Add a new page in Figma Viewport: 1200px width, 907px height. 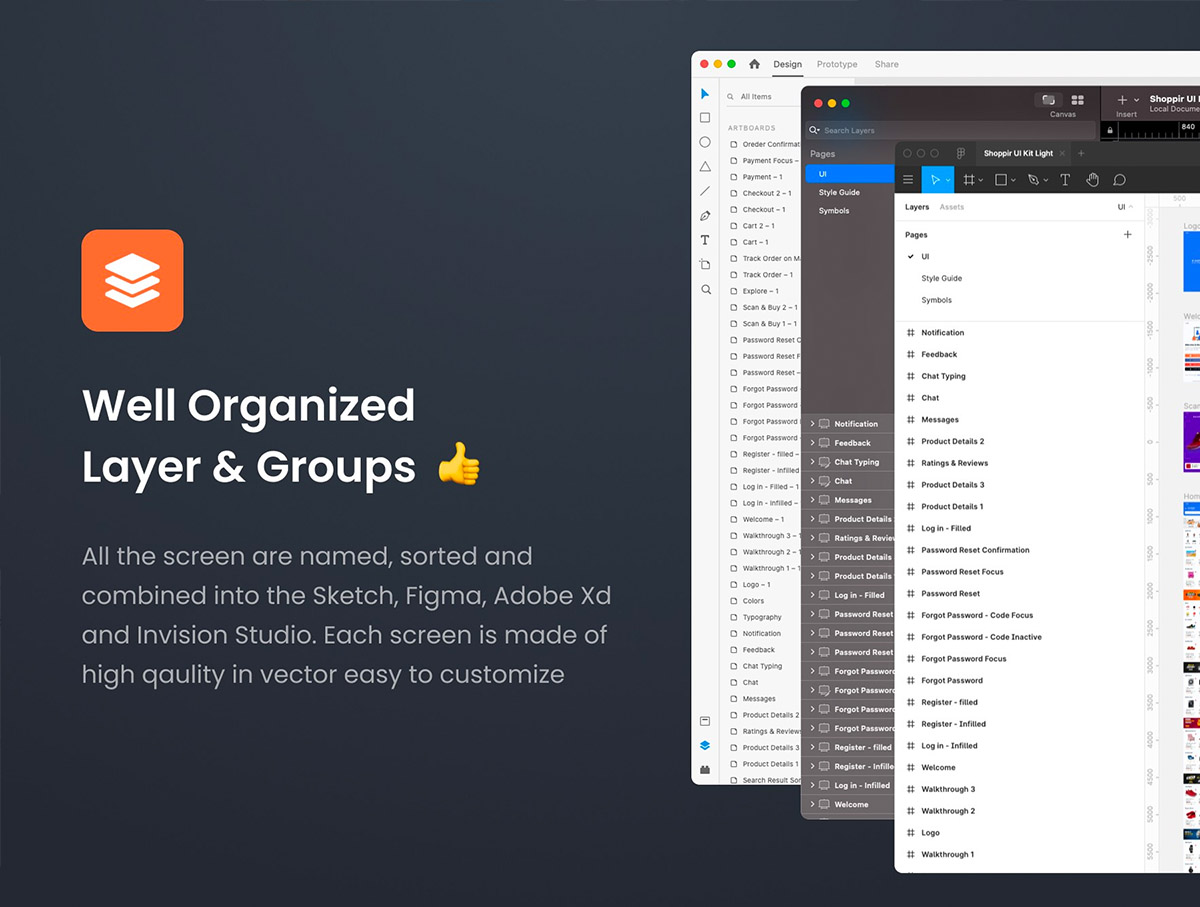click(x=1128, y=234)
